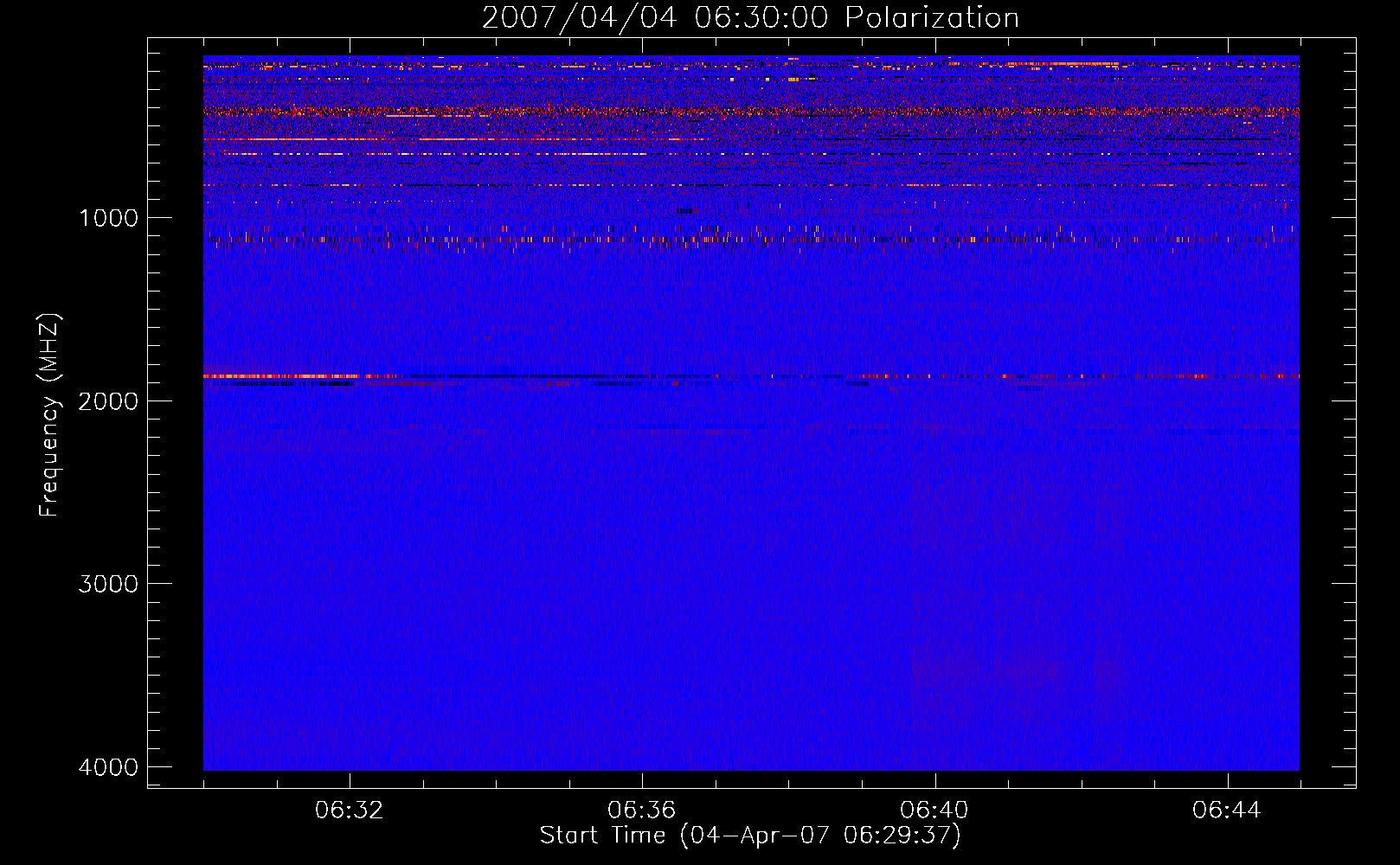1400x865 pixels.
Task: Click the black margin left of the spectrogram data
Action: (x=176, y=413)
